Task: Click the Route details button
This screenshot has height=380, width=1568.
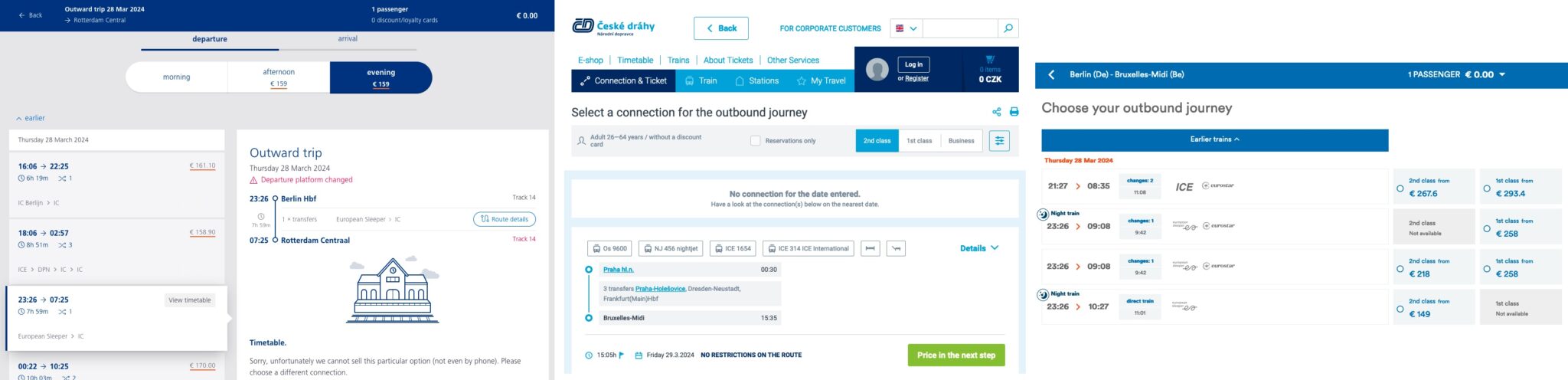Action: click(504, 219)
